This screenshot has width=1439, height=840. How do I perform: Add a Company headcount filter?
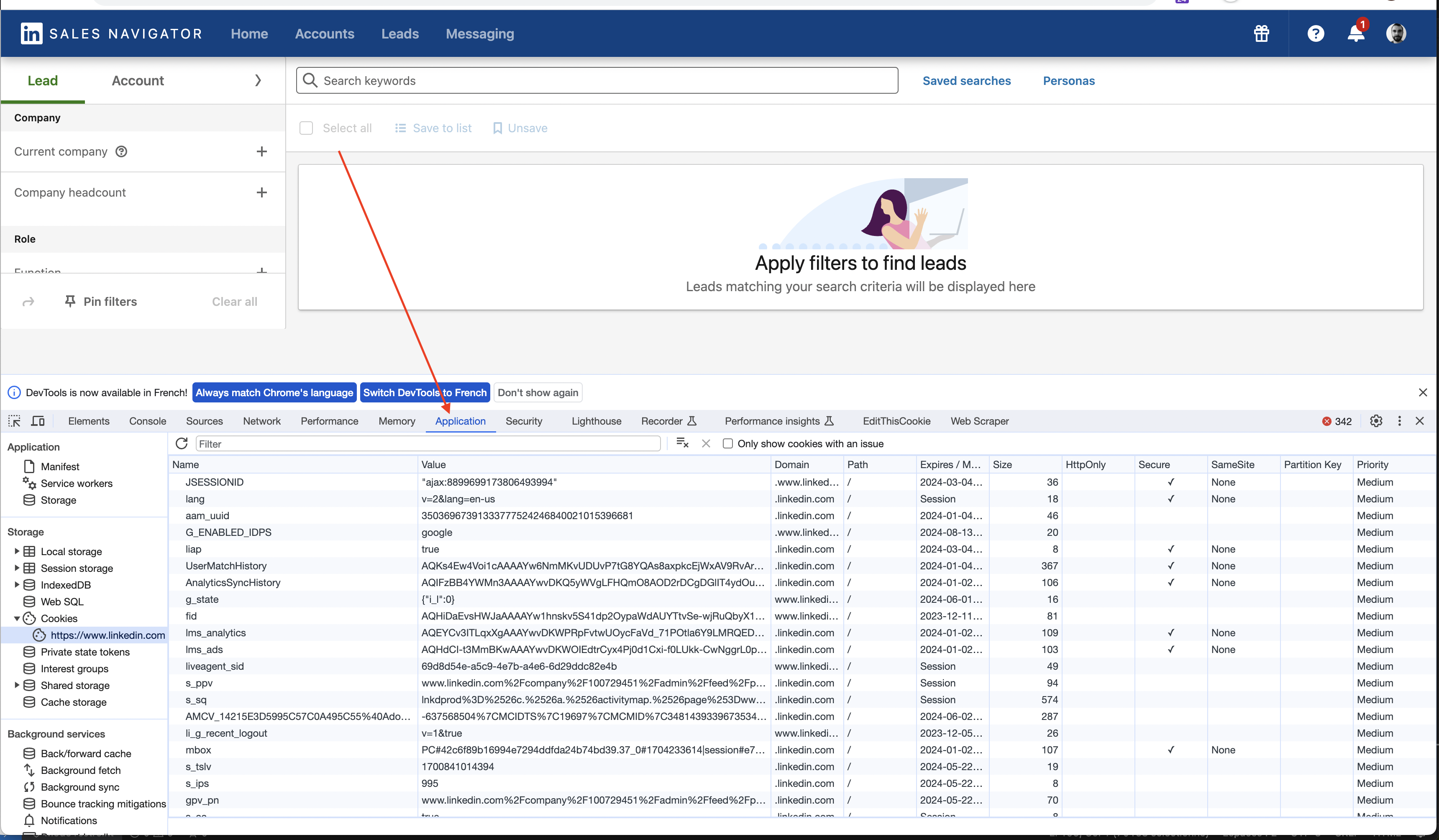click(261, 192)
